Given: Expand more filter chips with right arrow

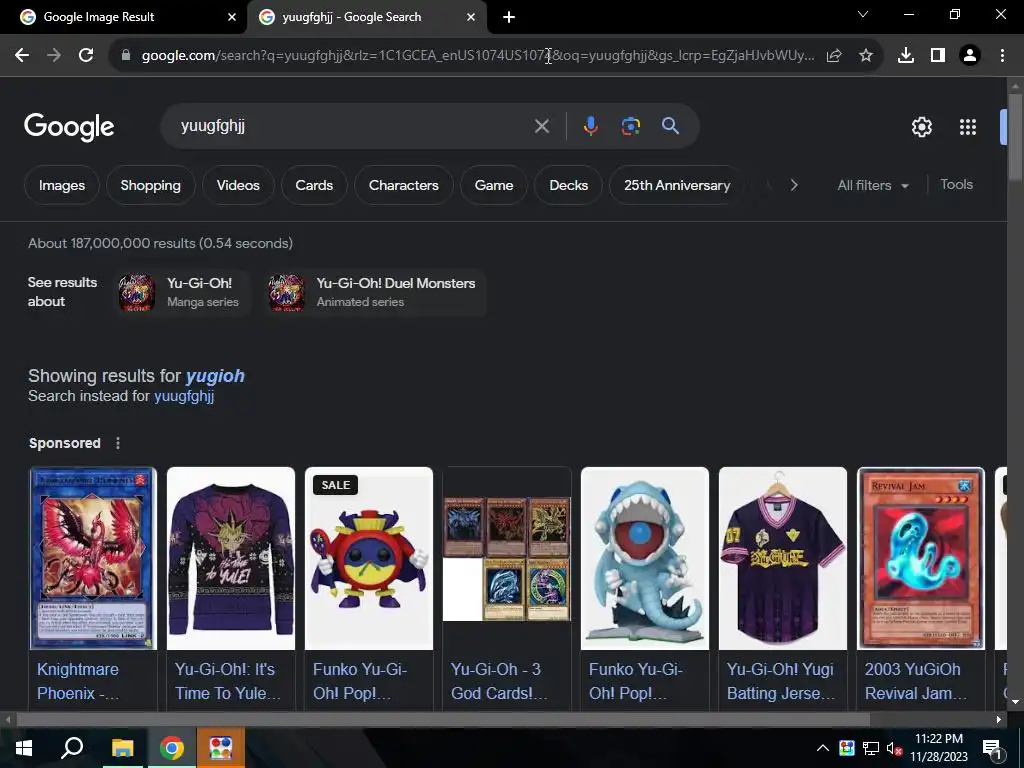Looking at the screenshot, I should coord(793,185).
